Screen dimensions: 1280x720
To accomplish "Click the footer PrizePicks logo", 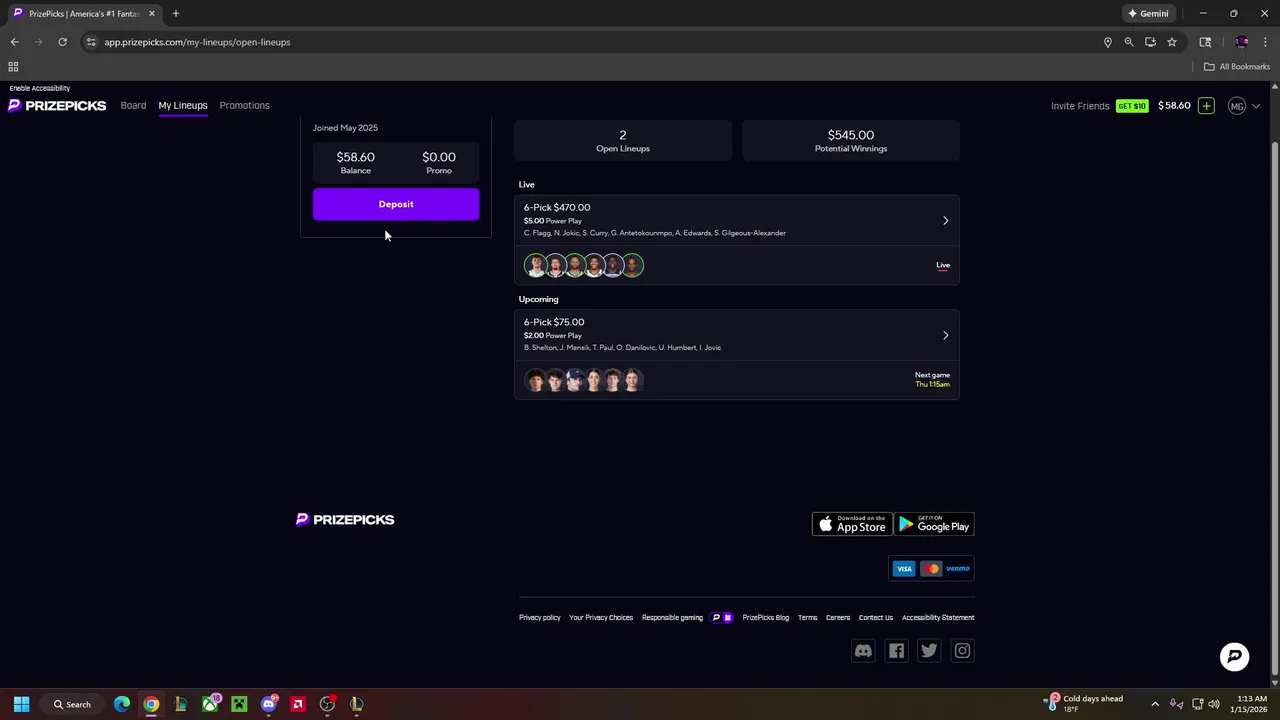I will pos(345,520).
